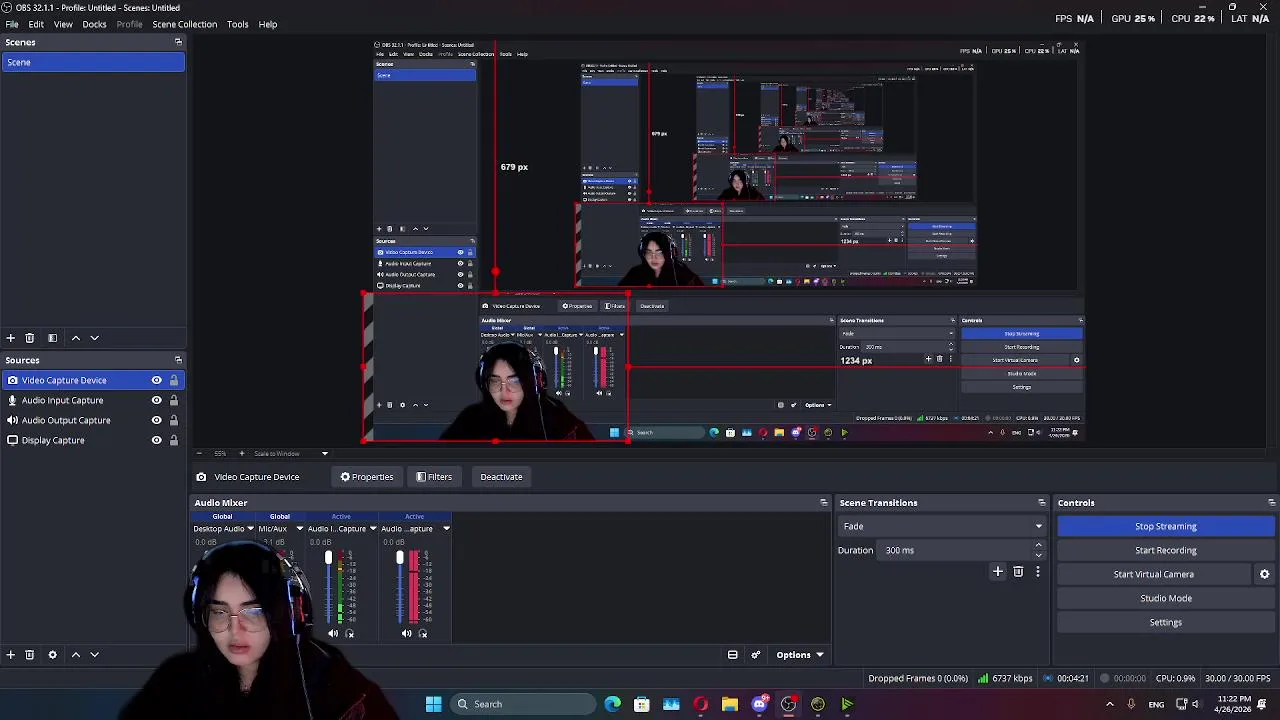This screenshot has height=720, width=1280.
Task: Show hidden system tray icons chevron
Action: point(1109,704)
